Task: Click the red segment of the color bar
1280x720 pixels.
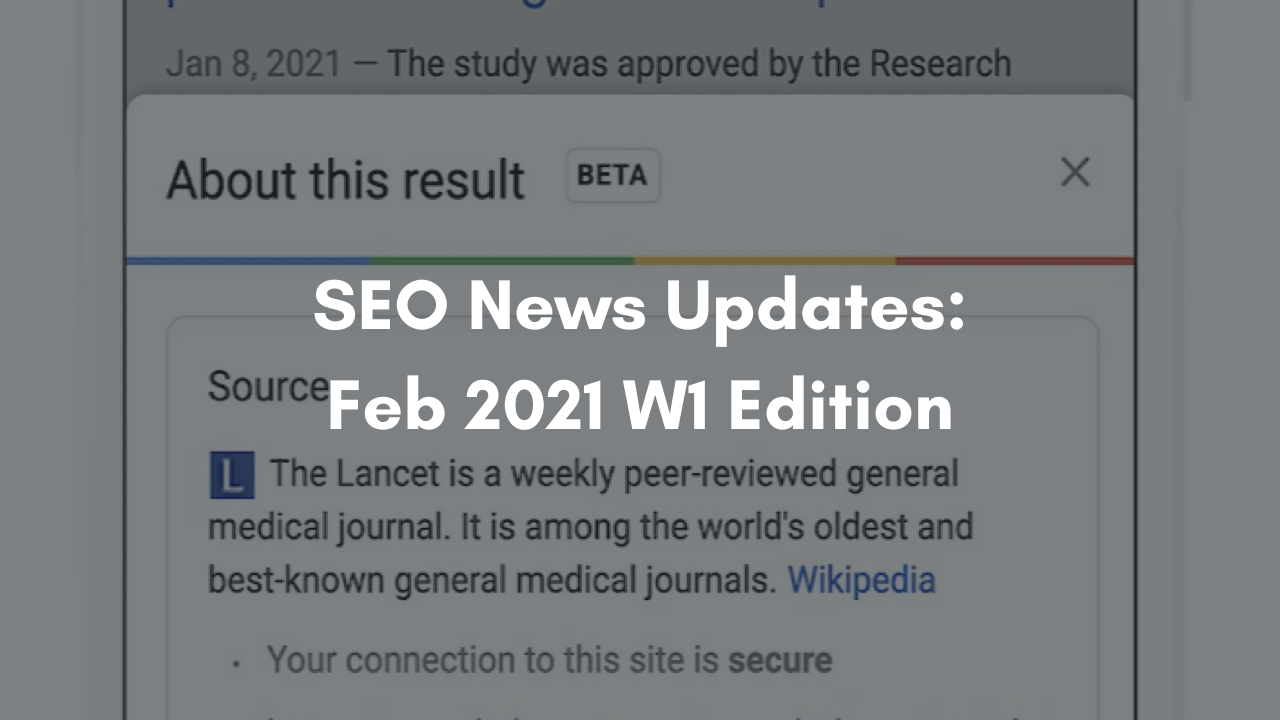Action: tap(1015, 261)
